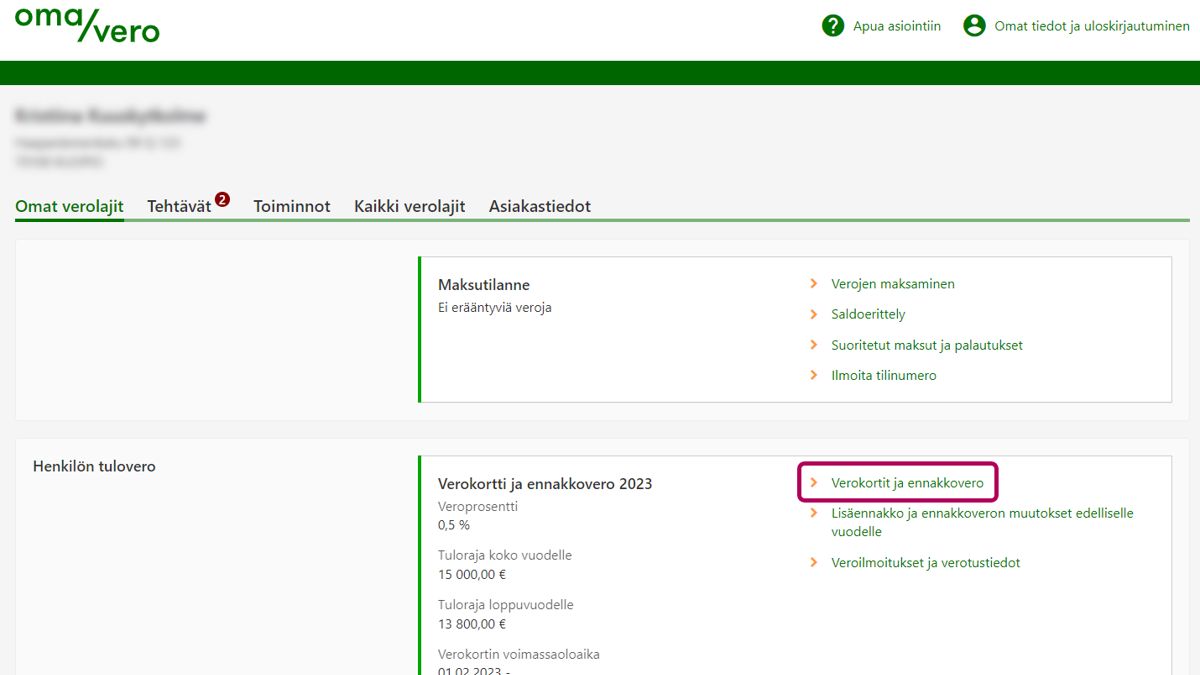Open Apua asiointiin help link

pyautogui.click(x=896, y=27)
